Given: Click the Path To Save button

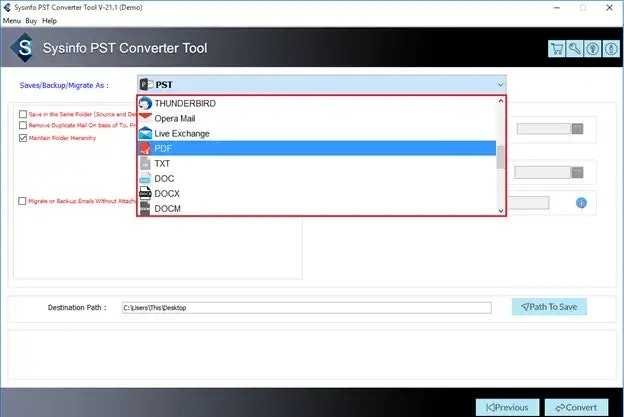Looking at the screenshot, I should click(x=549, y=307).
